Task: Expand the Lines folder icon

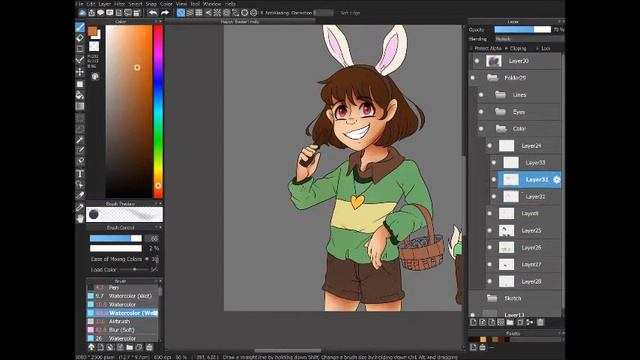Action: pyautogui.click(x=500, y=95)
